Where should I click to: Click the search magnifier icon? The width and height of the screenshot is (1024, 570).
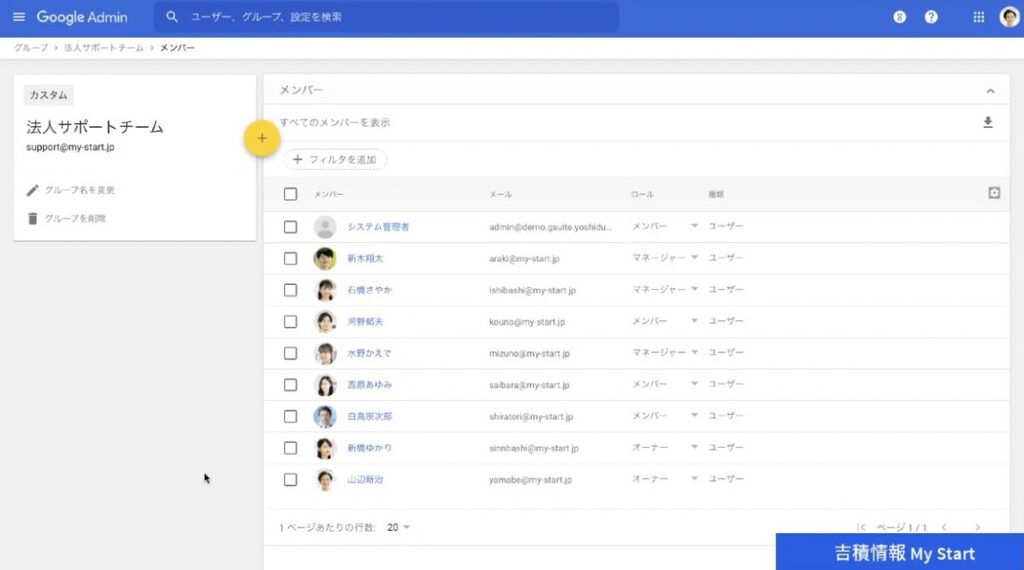click(x=172, y=17)
